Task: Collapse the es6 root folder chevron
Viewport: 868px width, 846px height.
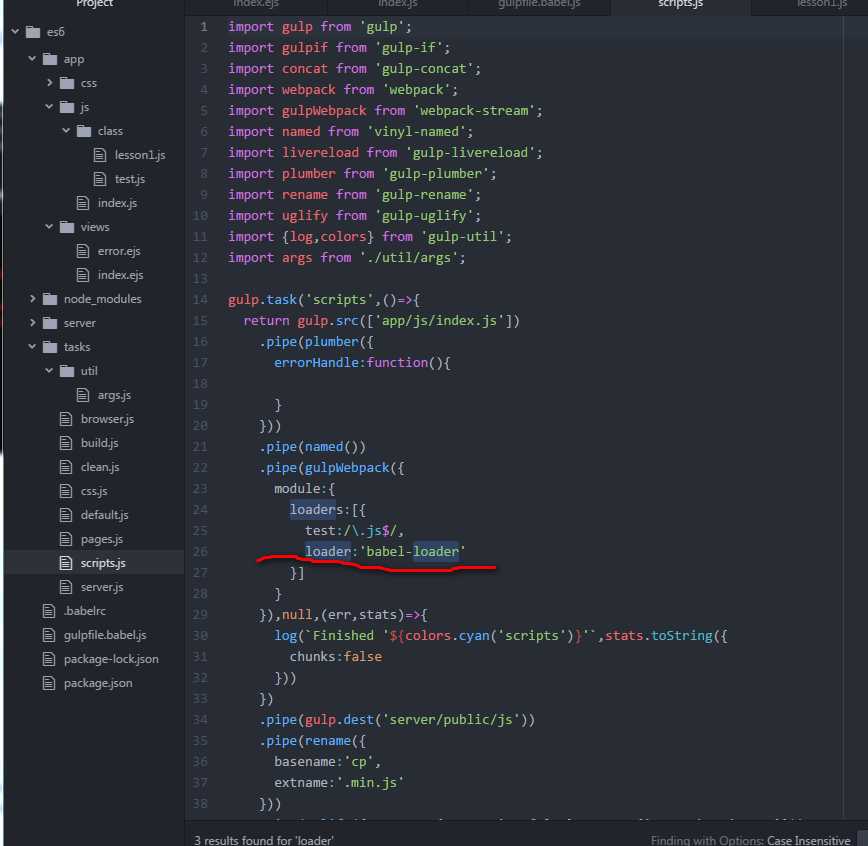Action: 16,32
